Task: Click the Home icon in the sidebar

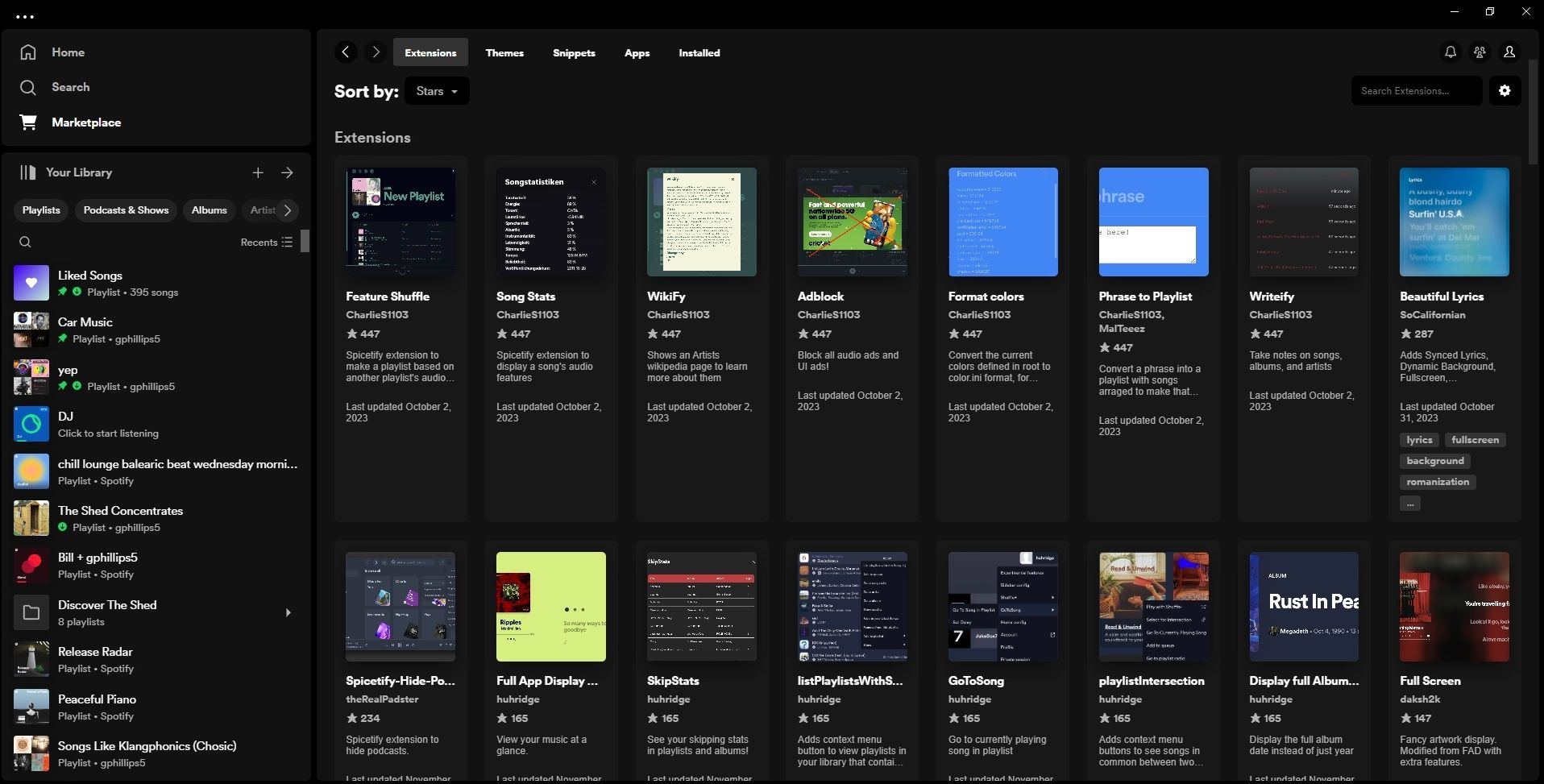Action: (29, 52)
